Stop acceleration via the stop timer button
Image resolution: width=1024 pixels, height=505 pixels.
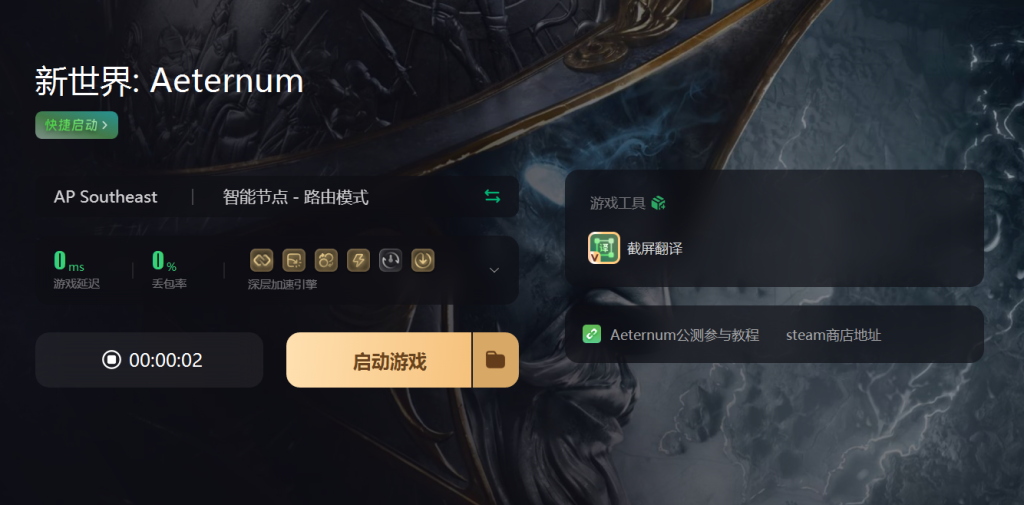[x=150, y=360]
